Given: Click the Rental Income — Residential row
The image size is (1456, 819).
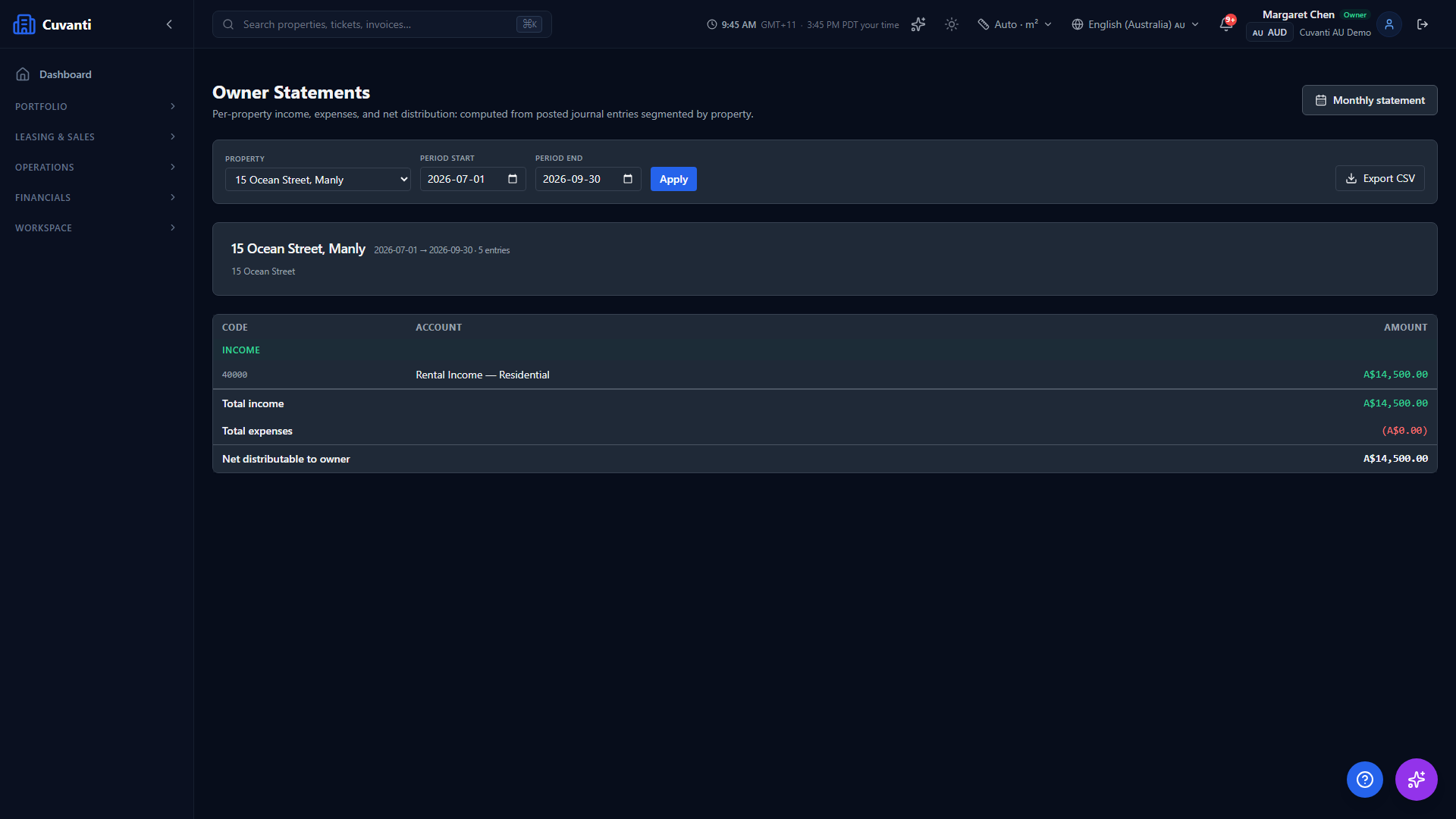Looking at the screenshot, I should coord(825,375).
